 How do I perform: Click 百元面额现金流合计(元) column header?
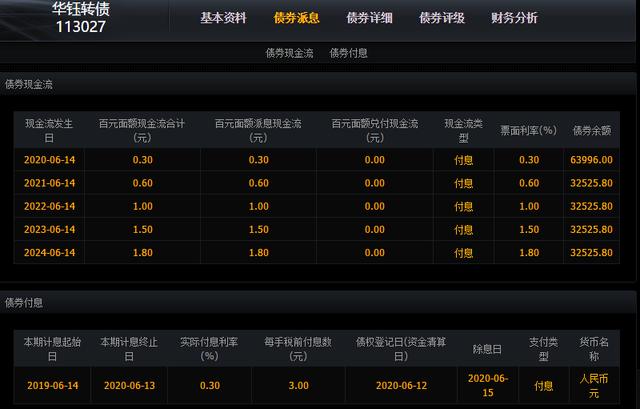(142, 131)
